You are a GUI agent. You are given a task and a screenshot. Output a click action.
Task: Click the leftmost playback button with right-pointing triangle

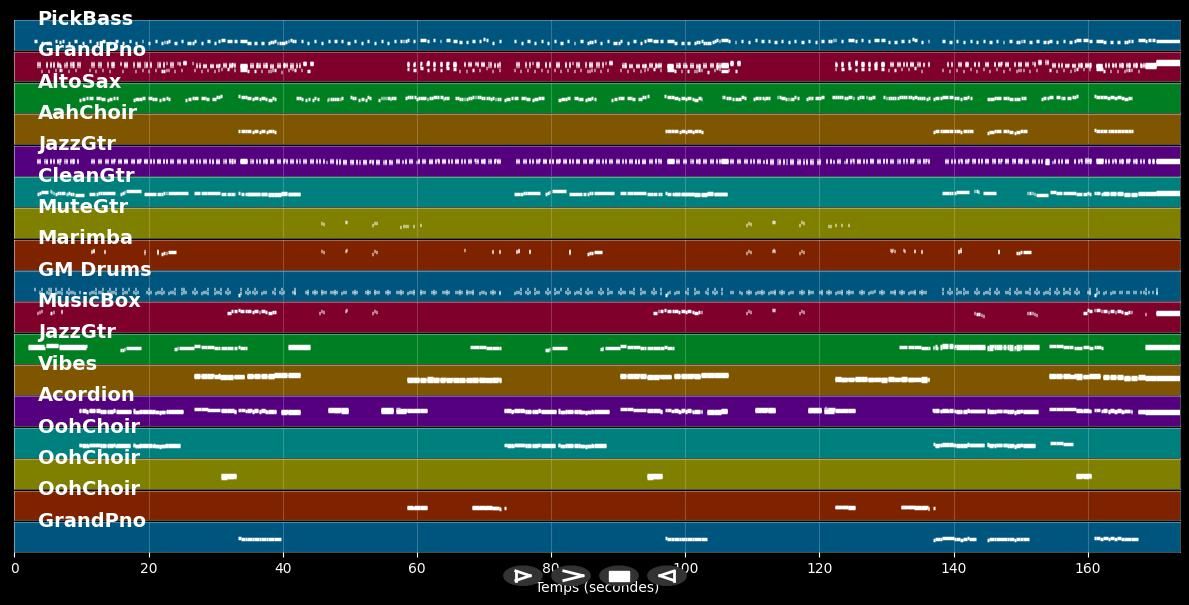[x=522, y=576]
